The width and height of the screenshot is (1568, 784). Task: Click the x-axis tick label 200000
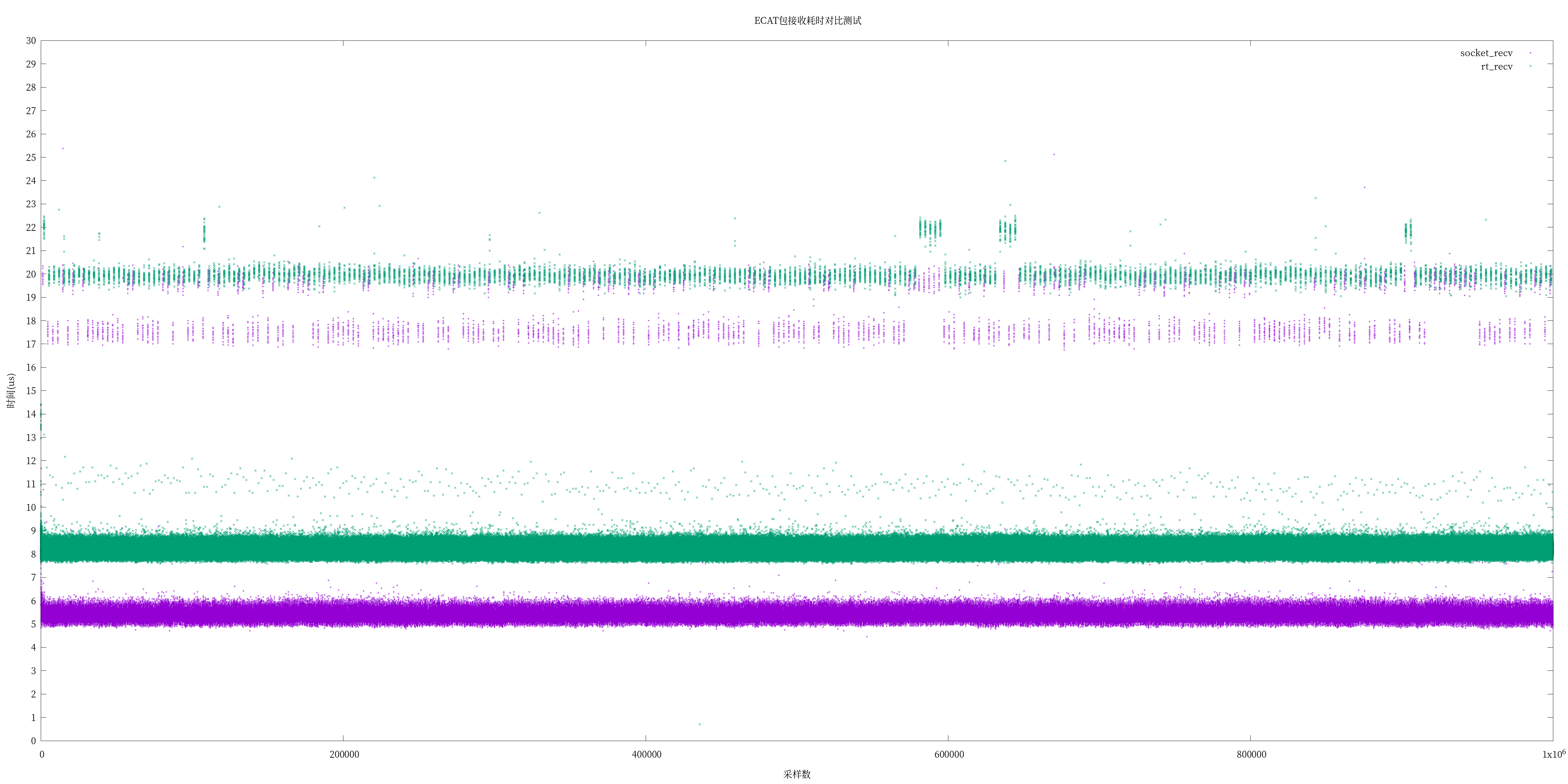[344, 755]
